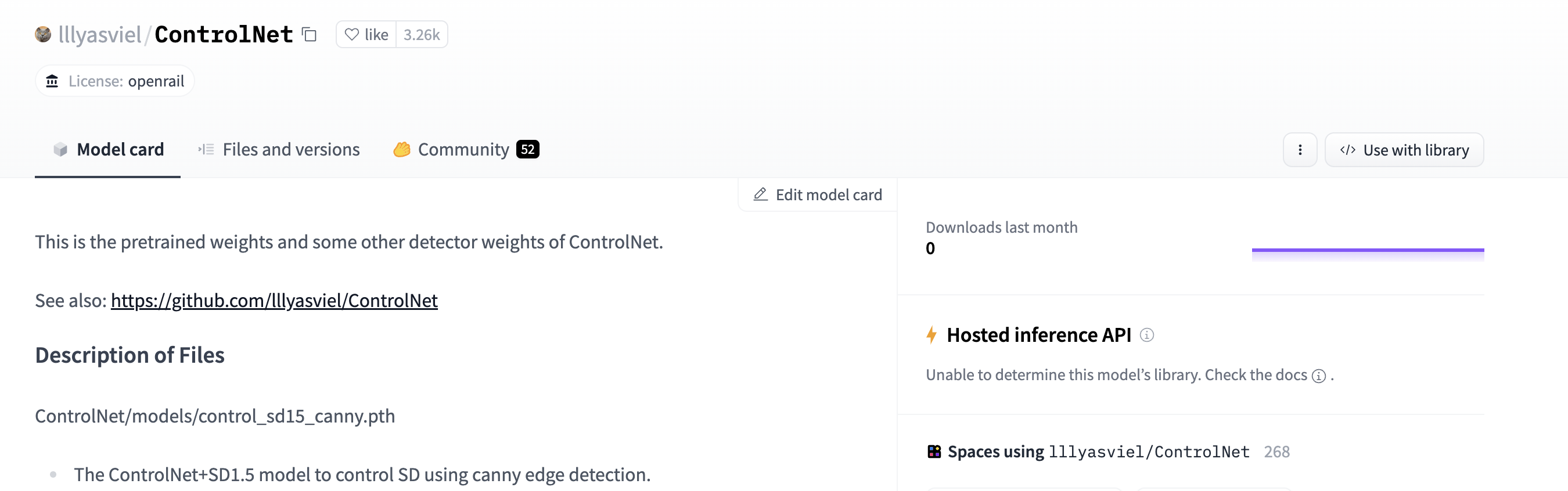Click the Hosted inference API info icon
This screenshot has width=1568, height=491.
click(1147, 335)
